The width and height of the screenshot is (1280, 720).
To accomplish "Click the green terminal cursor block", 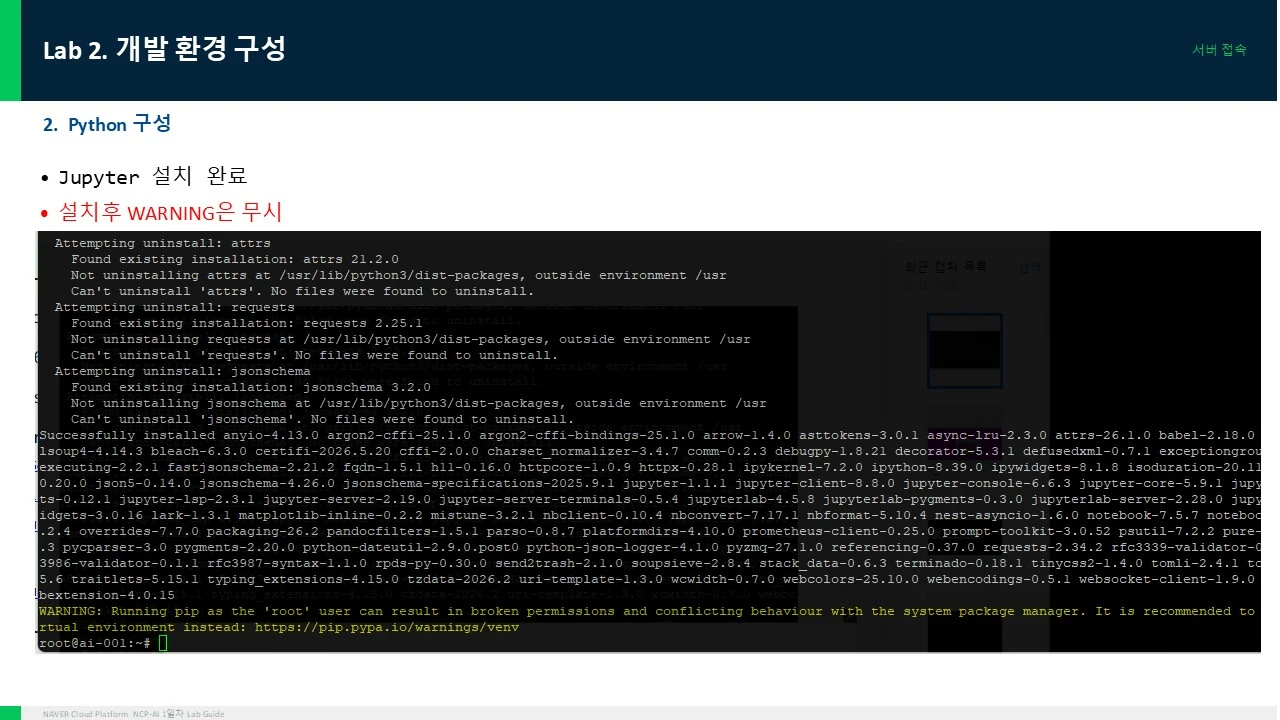I will coord(163,643).
